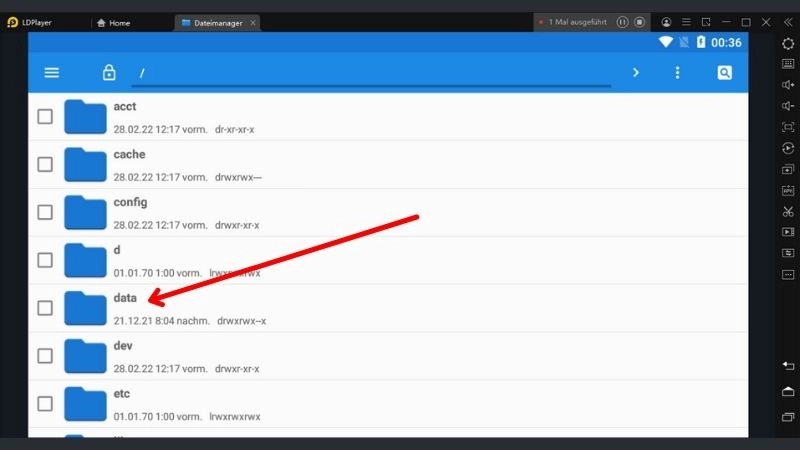Viewport: 800px width, 450px height.
Task: Tick the checkbox for d folder
Action: pos(45,260)
